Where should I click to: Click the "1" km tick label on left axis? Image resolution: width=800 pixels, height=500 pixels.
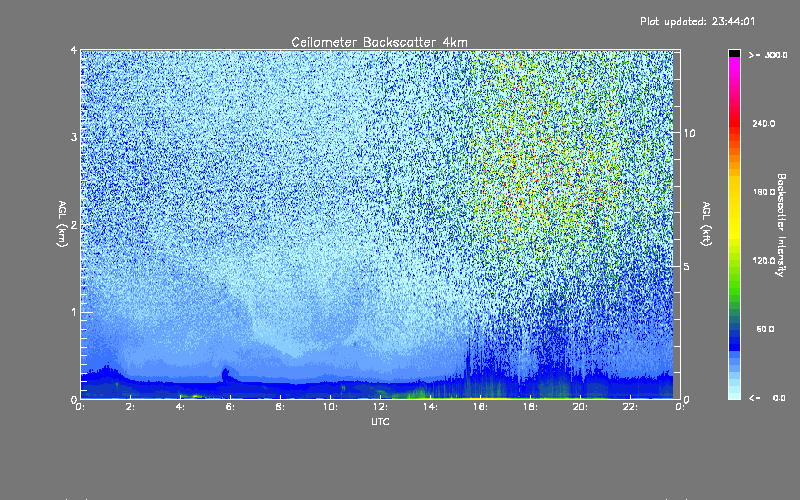[x=74, y=312]
